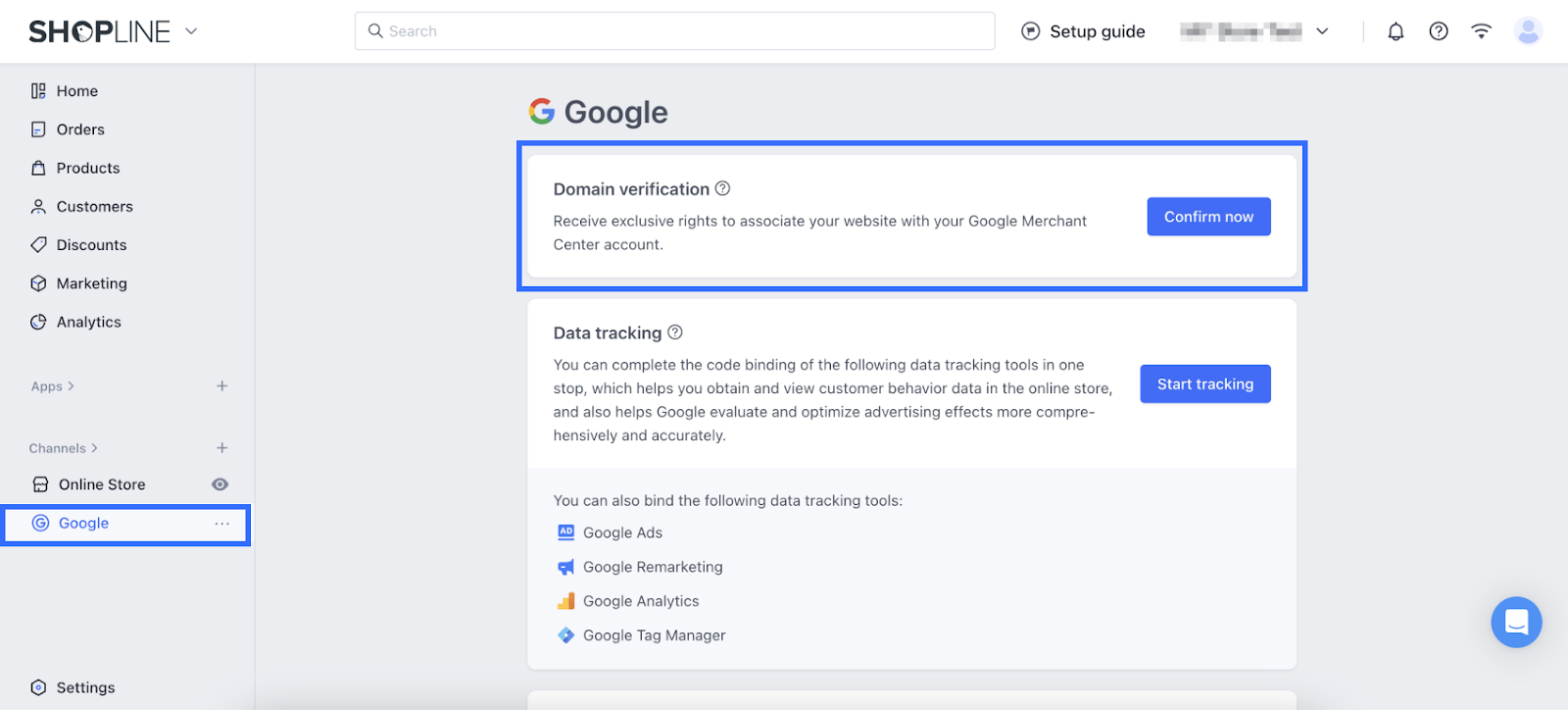The height and width of the screenshot is (710, 1568).
Task: Open the user avatar menu
Action: click(x=1528, y=31)
